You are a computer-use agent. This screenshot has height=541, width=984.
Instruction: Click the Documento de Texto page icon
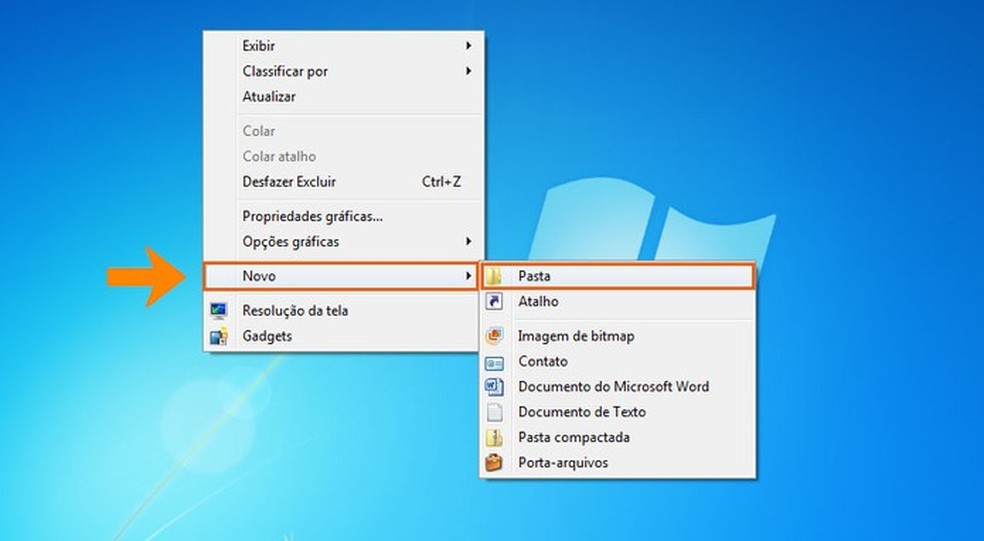click(x=494, y=412)
